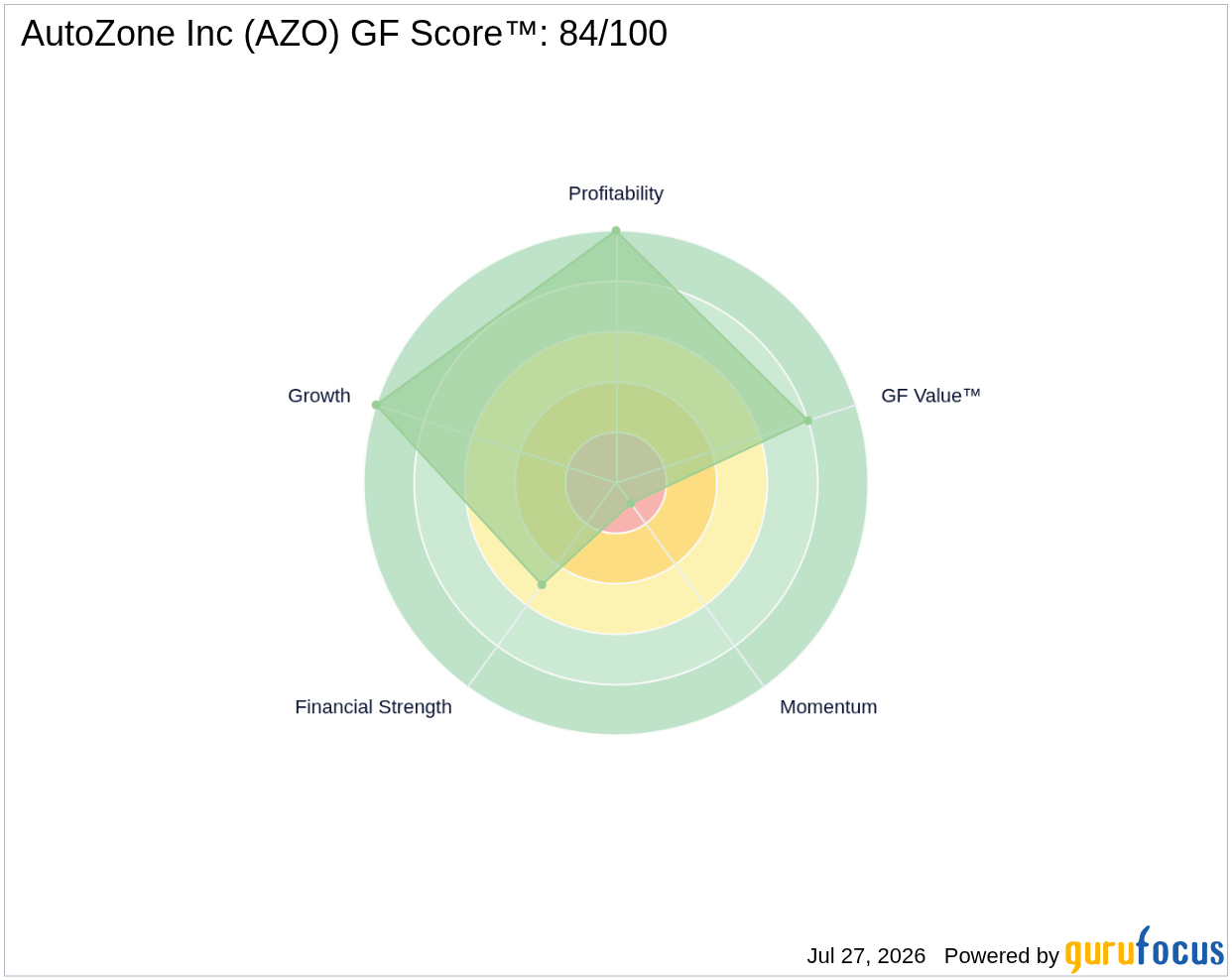This screenshot has height=980, width=1232.
Task: Select the Momentum axis label
Action: pos(828,707)
